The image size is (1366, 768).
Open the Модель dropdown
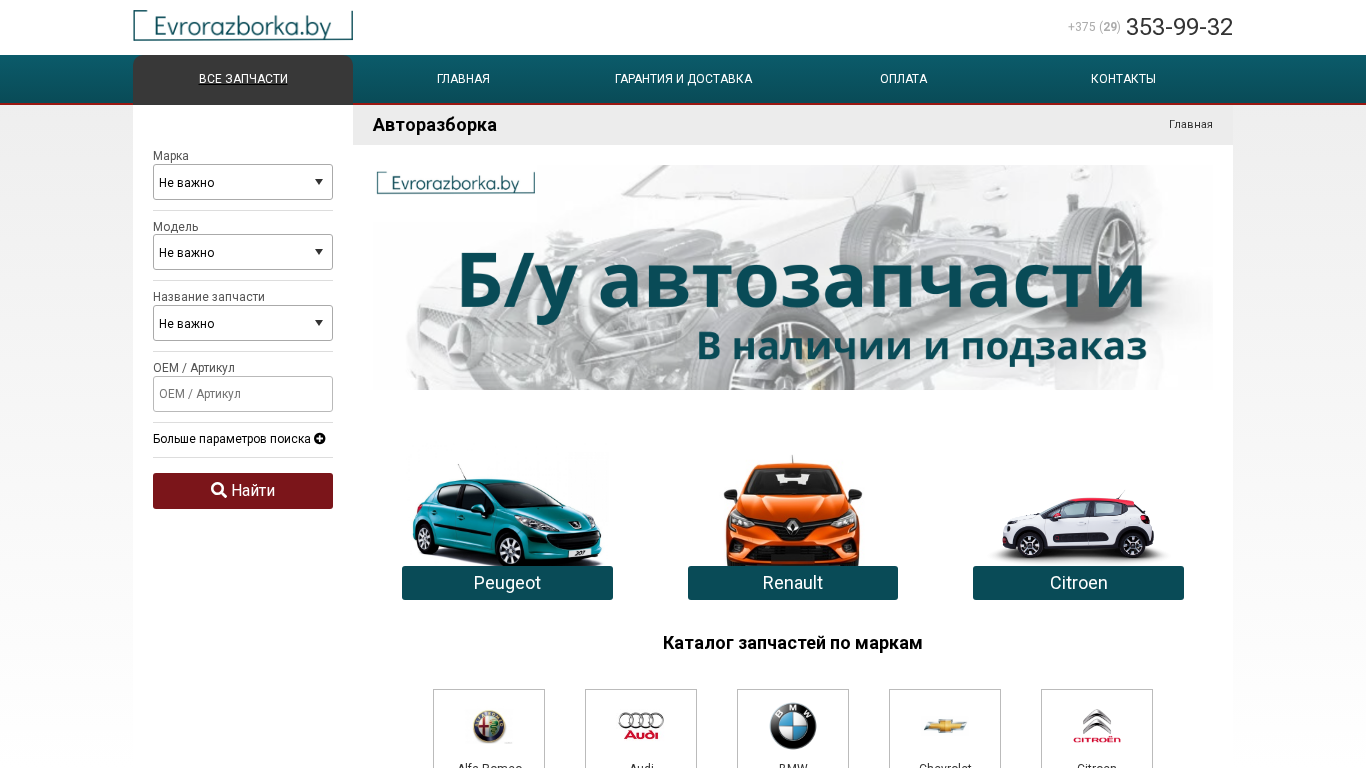[x=243, y=252]
